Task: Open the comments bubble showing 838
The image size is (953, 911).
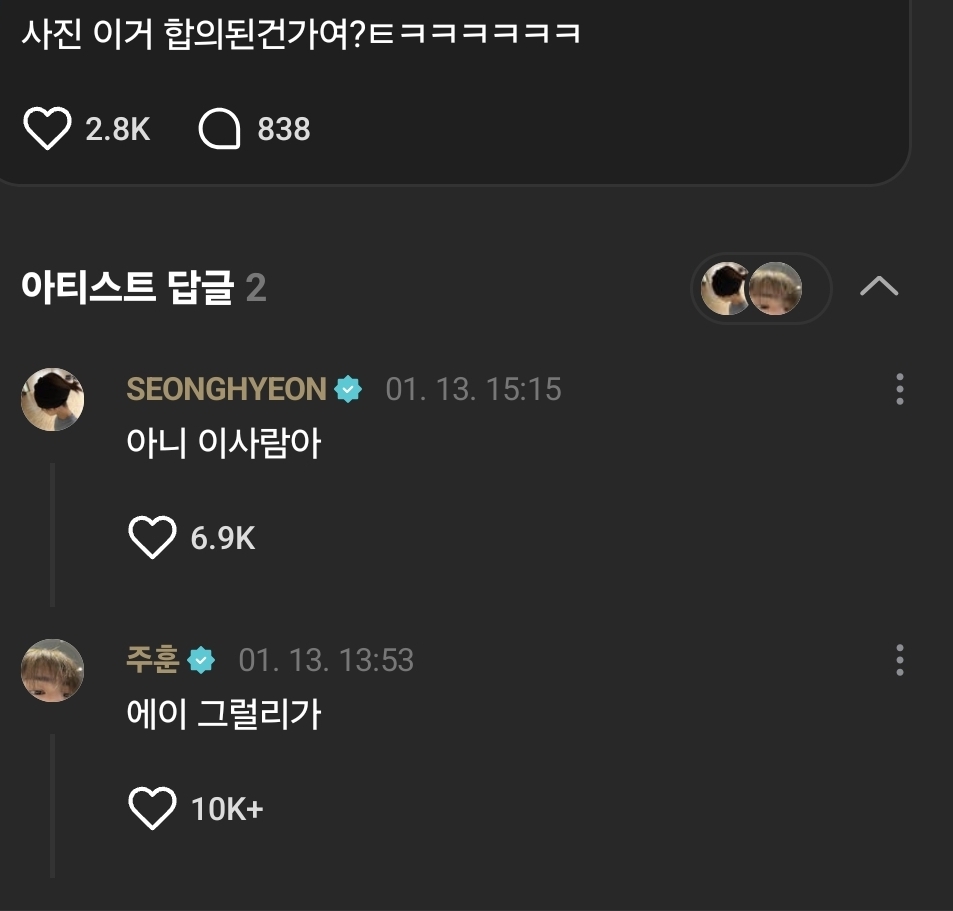Action: point(219,128)
